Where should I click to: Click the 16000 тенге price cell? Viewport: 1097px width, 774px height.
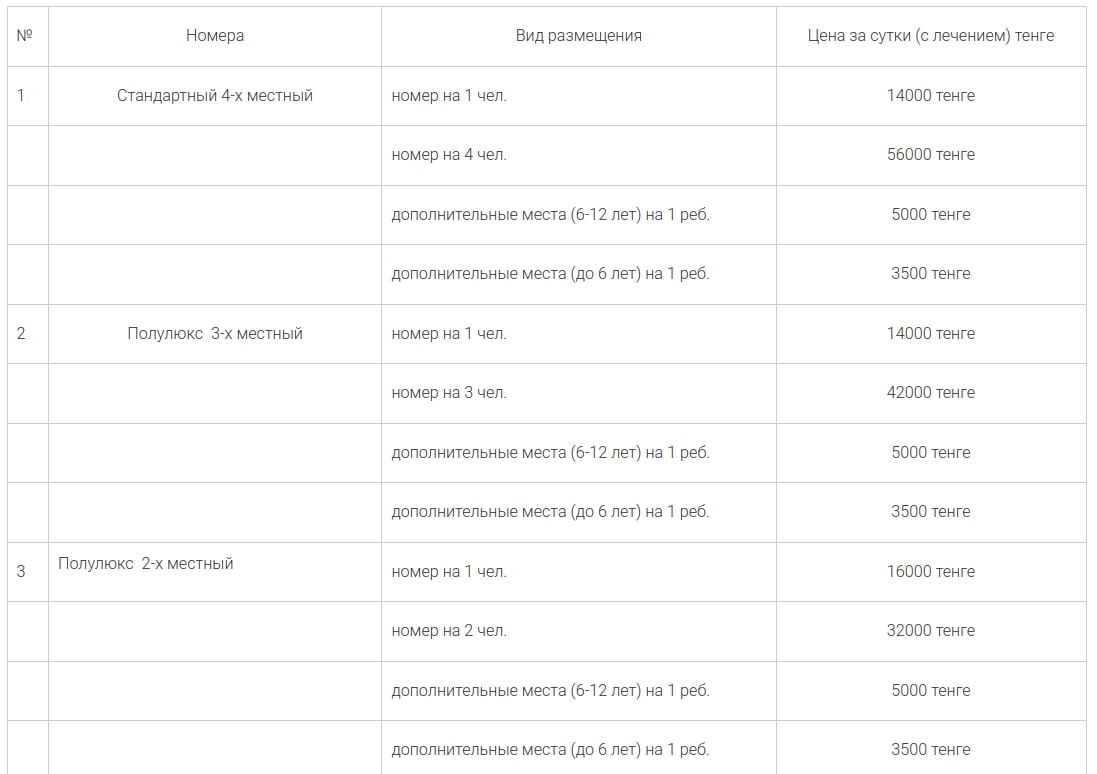(x=930, y=572)
